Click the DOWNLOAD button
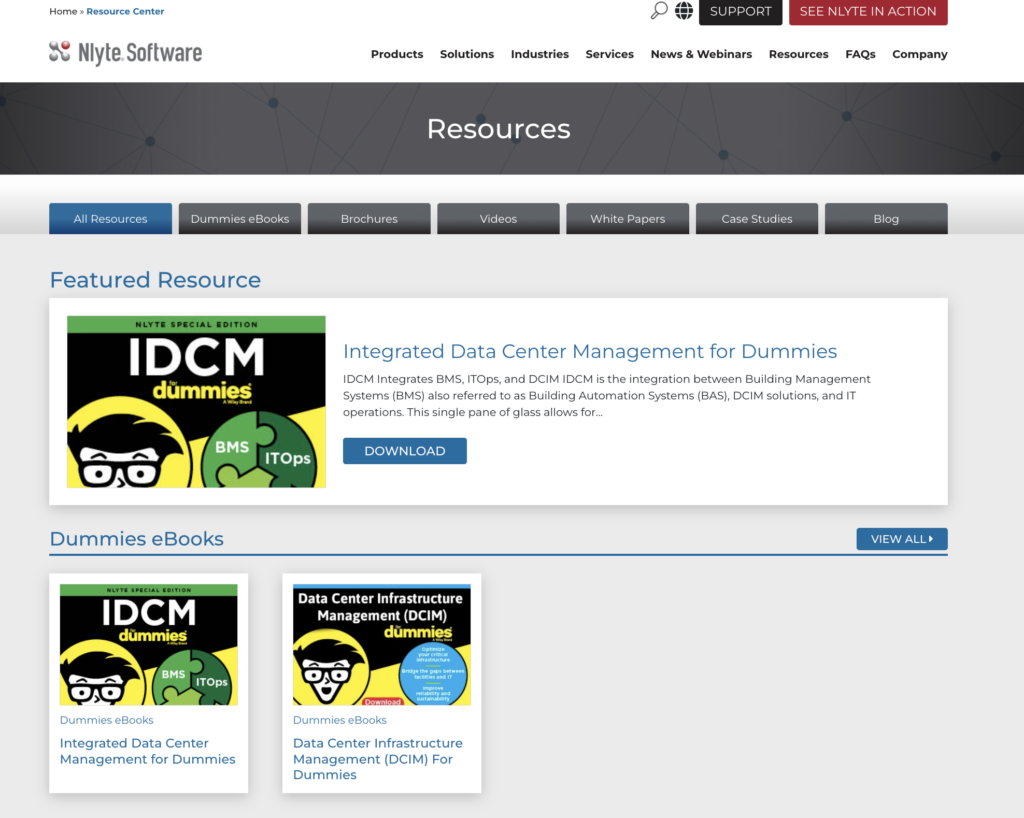The image size is (1024, 818). [x=405, y=451]
